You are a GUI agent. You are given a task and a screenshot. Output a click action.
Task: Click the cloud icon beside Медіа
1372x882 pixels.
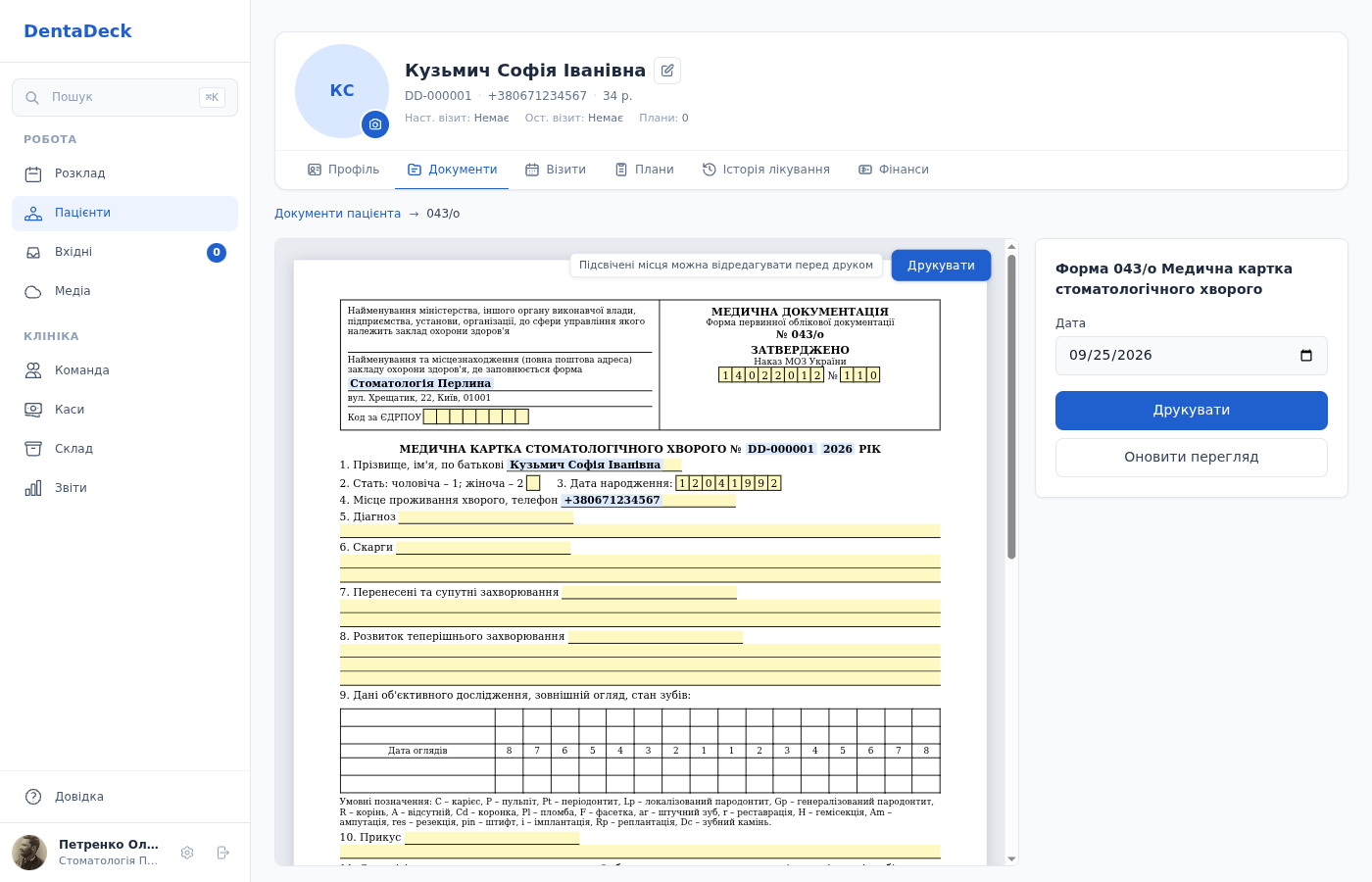(x=33, y=291)
